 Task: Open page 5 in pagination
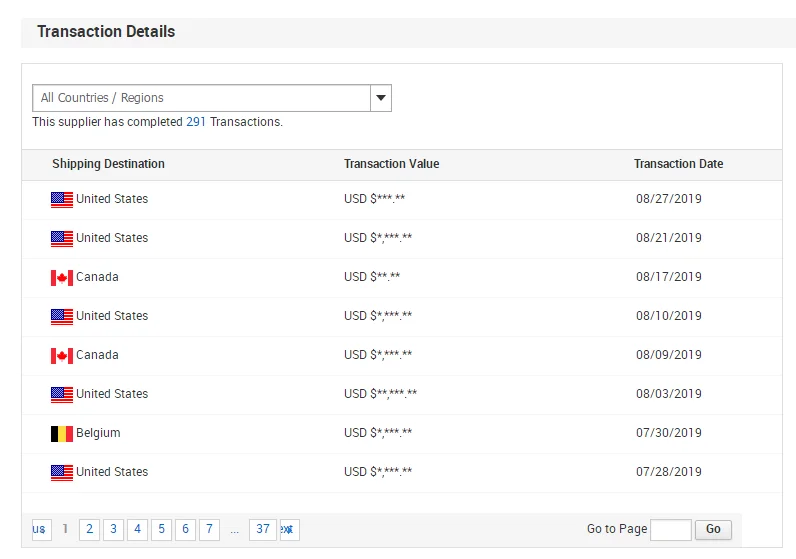161,529
